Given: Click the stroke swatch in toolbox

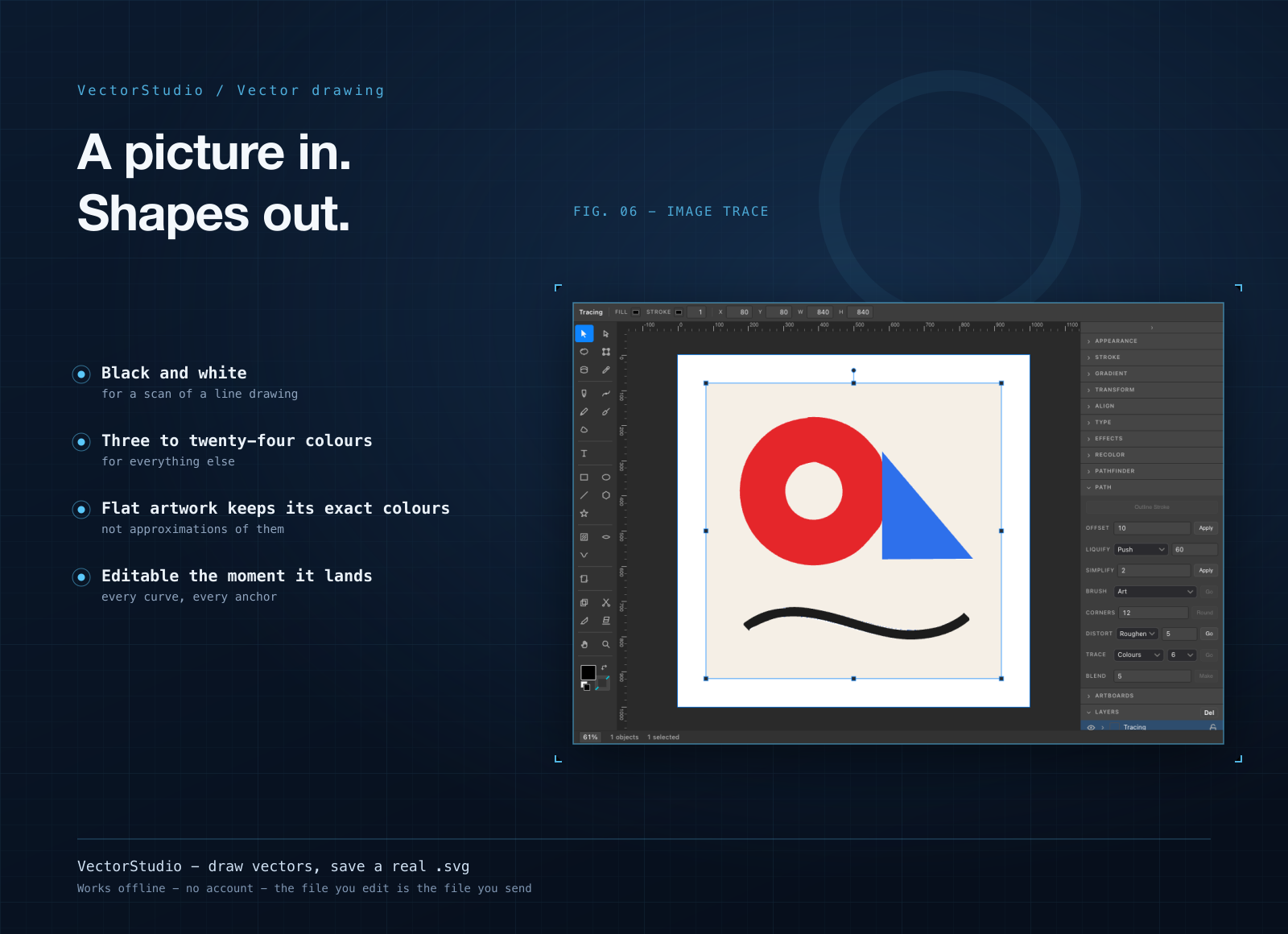Looking at the screenshot, I should tap(603, 684).
